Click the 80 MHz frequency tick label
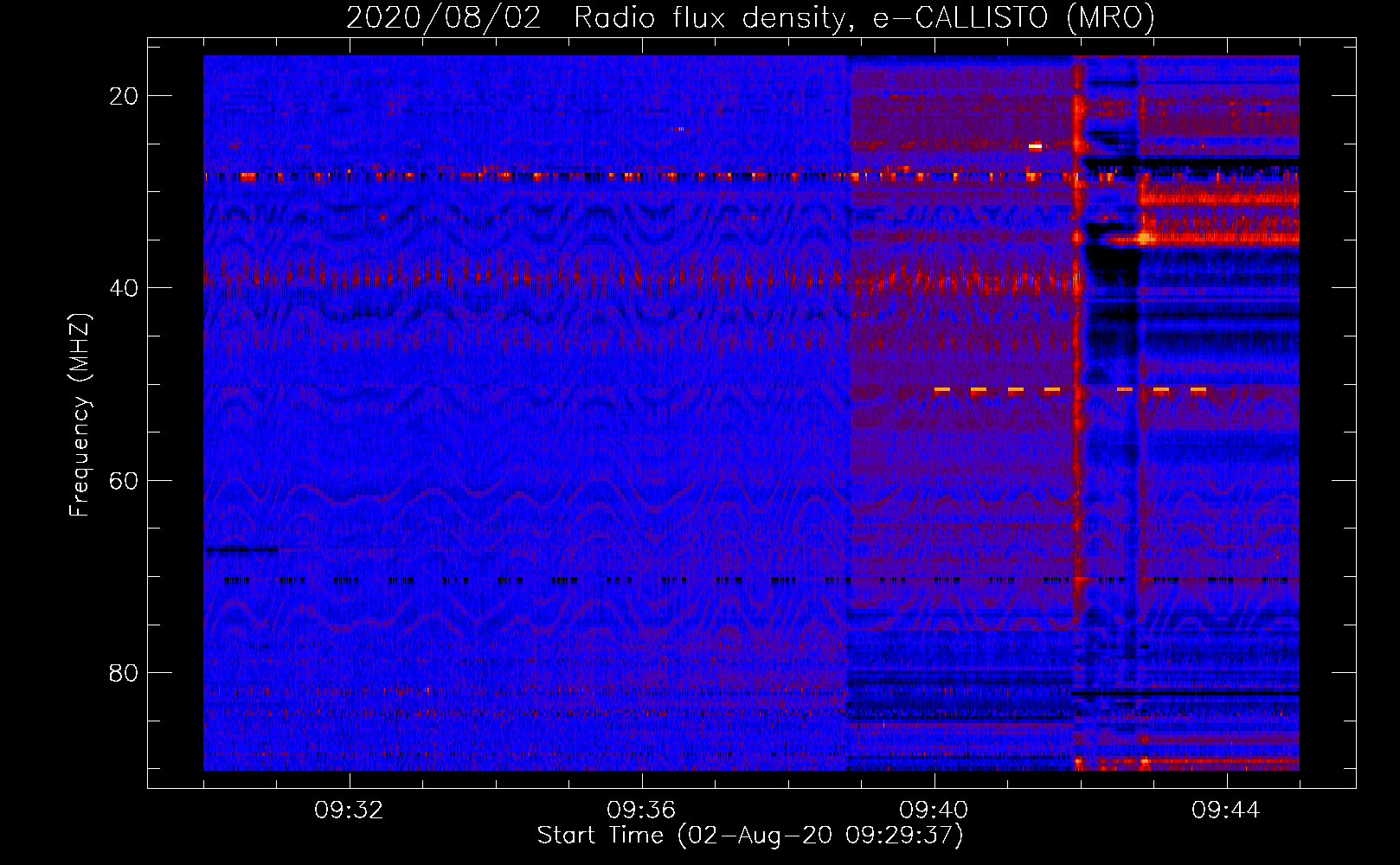This screenshot has width=1400, height=865. click(x=124, y=672)
